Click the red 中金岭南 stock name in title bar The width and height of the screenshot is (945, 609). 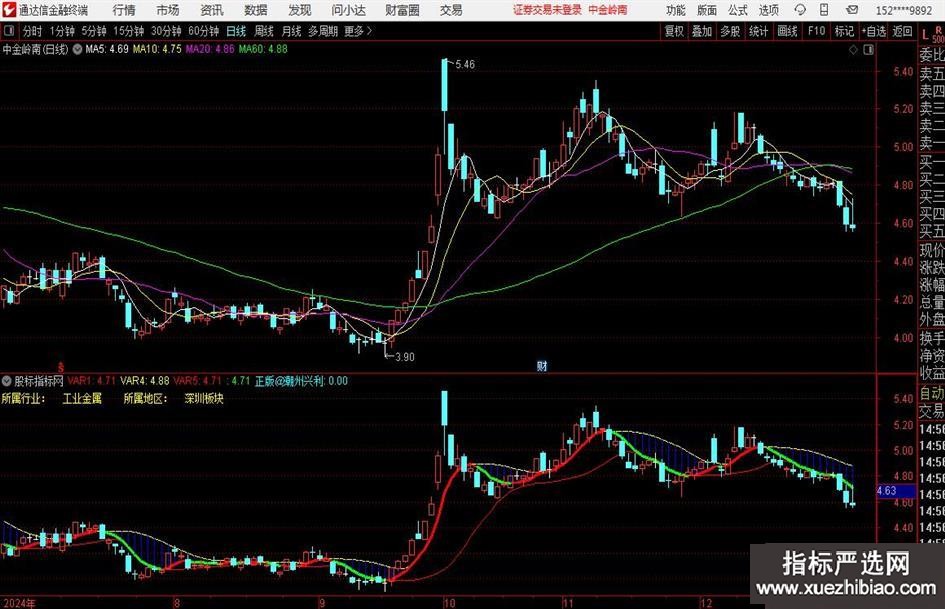[608, 10]
